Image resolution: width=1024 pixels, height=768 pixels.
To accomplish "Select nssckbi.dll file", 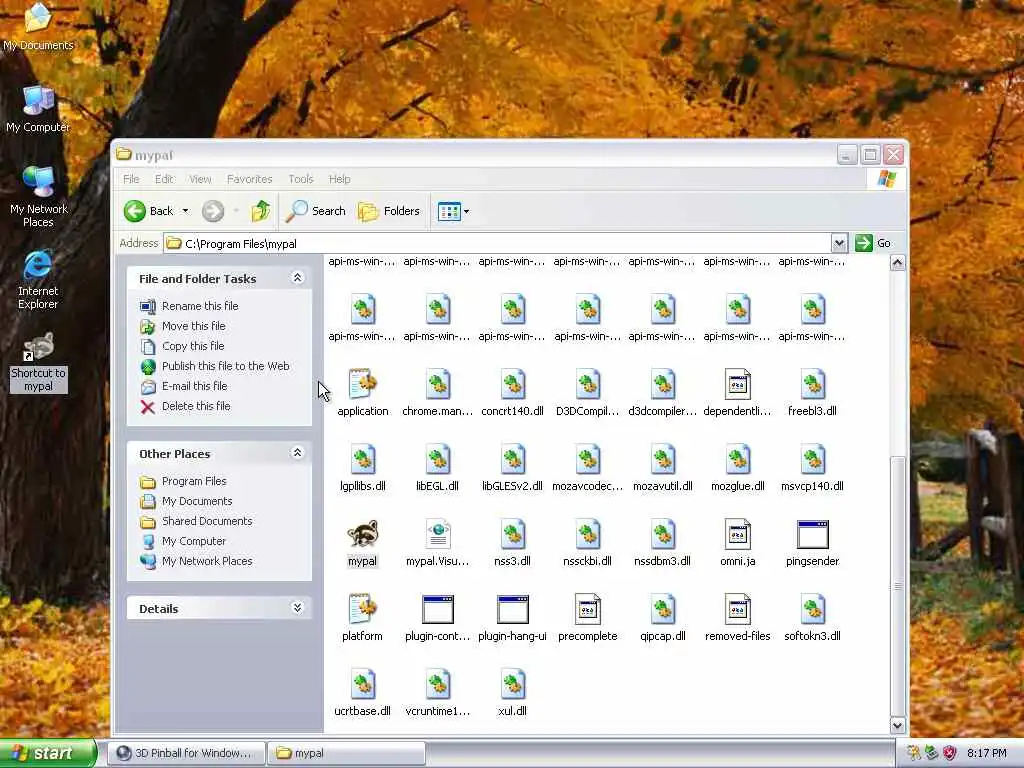I will (x=588, y=534).
